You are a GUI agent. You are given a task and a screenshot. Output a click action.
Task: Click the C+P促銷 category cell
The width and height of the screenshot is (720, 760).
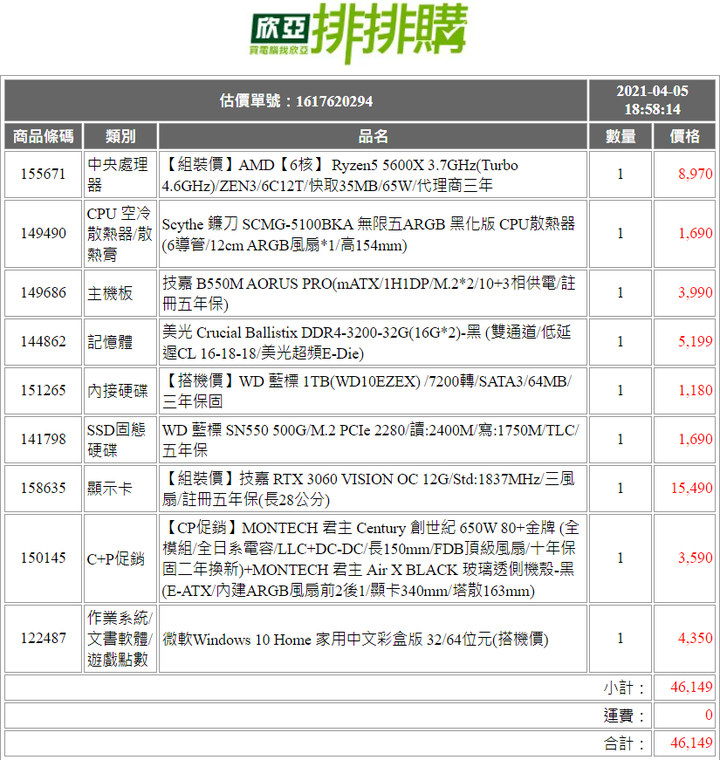click(120, 558)
